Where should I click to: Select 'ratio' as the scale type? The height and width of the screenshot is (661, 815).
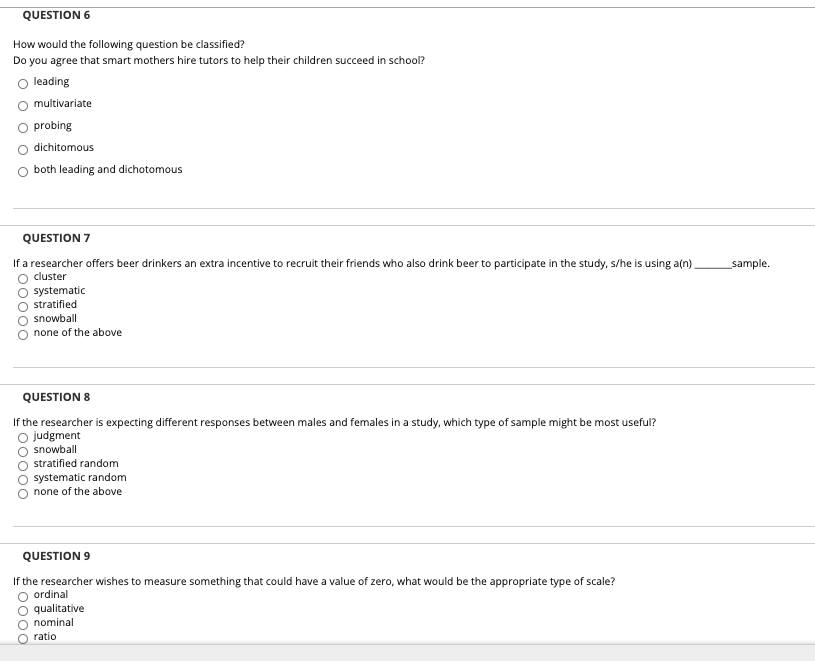pyautogui.click(x=22, y=637)
